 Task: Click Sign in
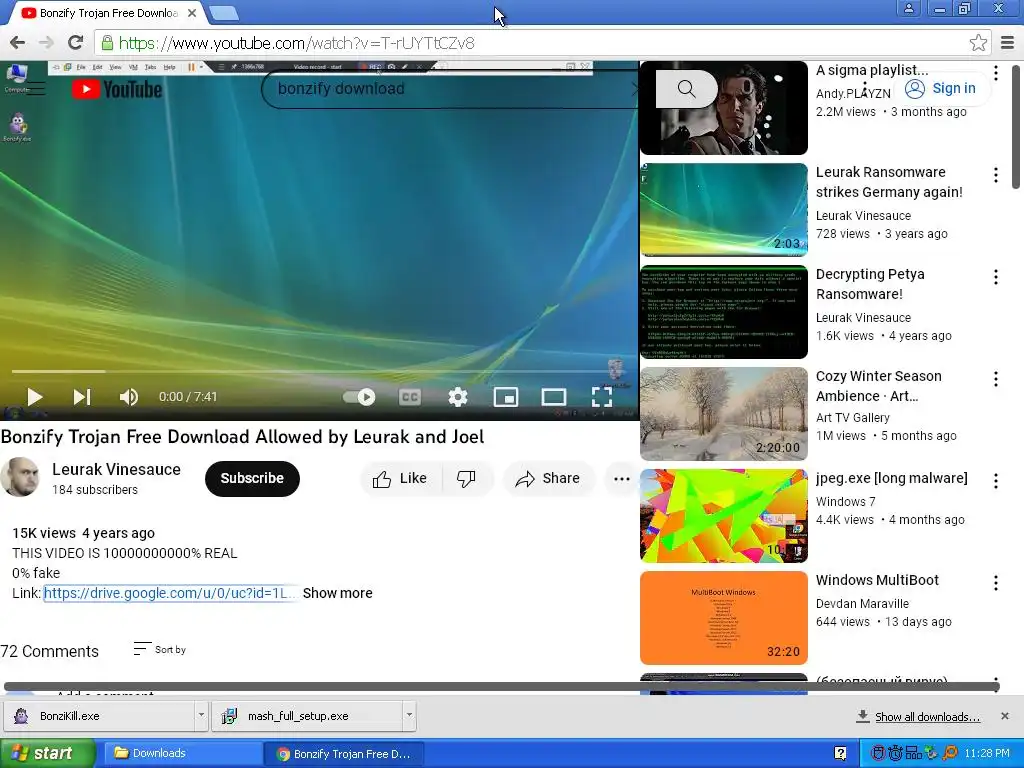pyautogui.click(x=941, y=88)
